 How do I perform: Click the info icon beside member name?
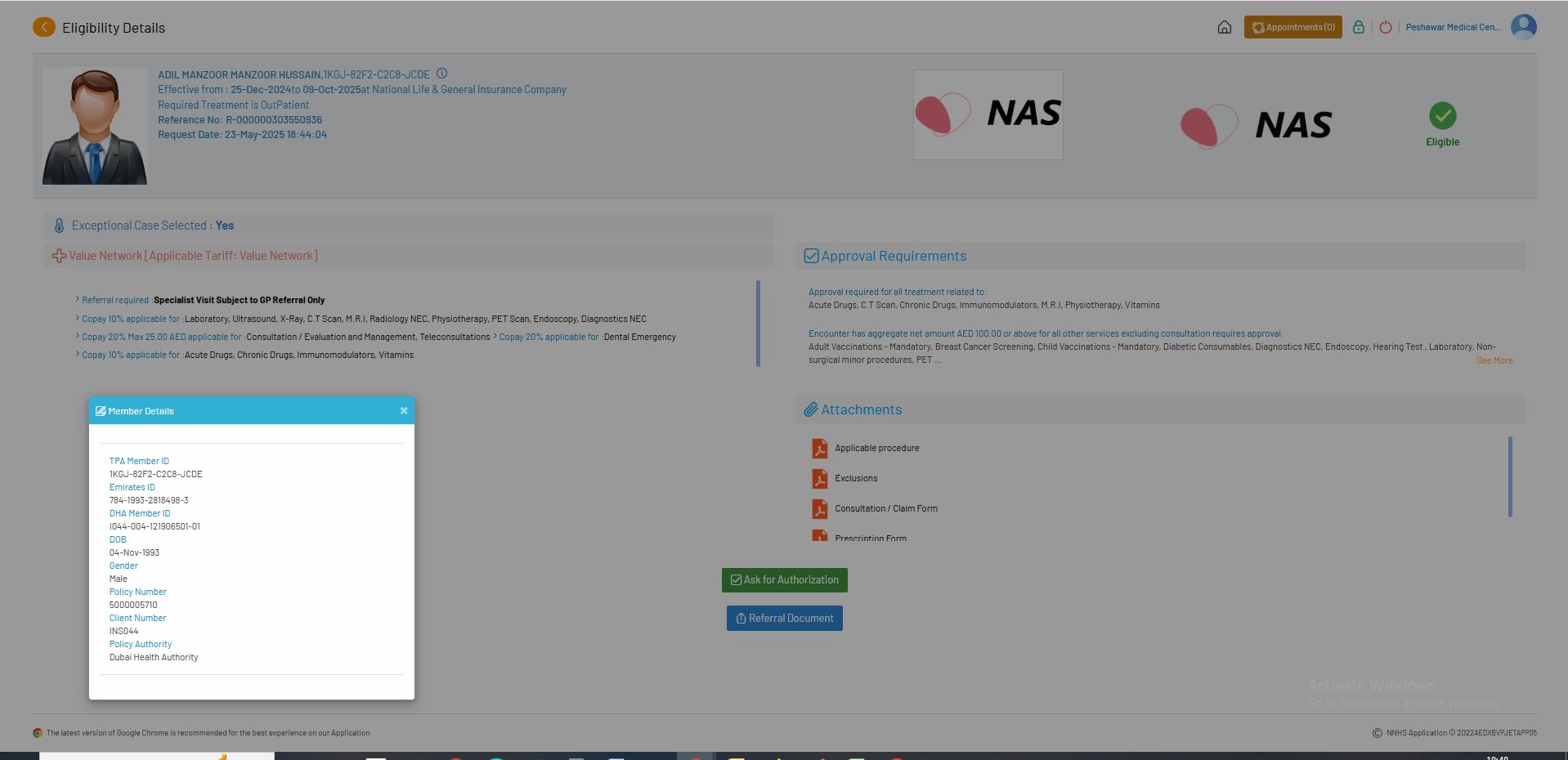click(x=441, y=74)
